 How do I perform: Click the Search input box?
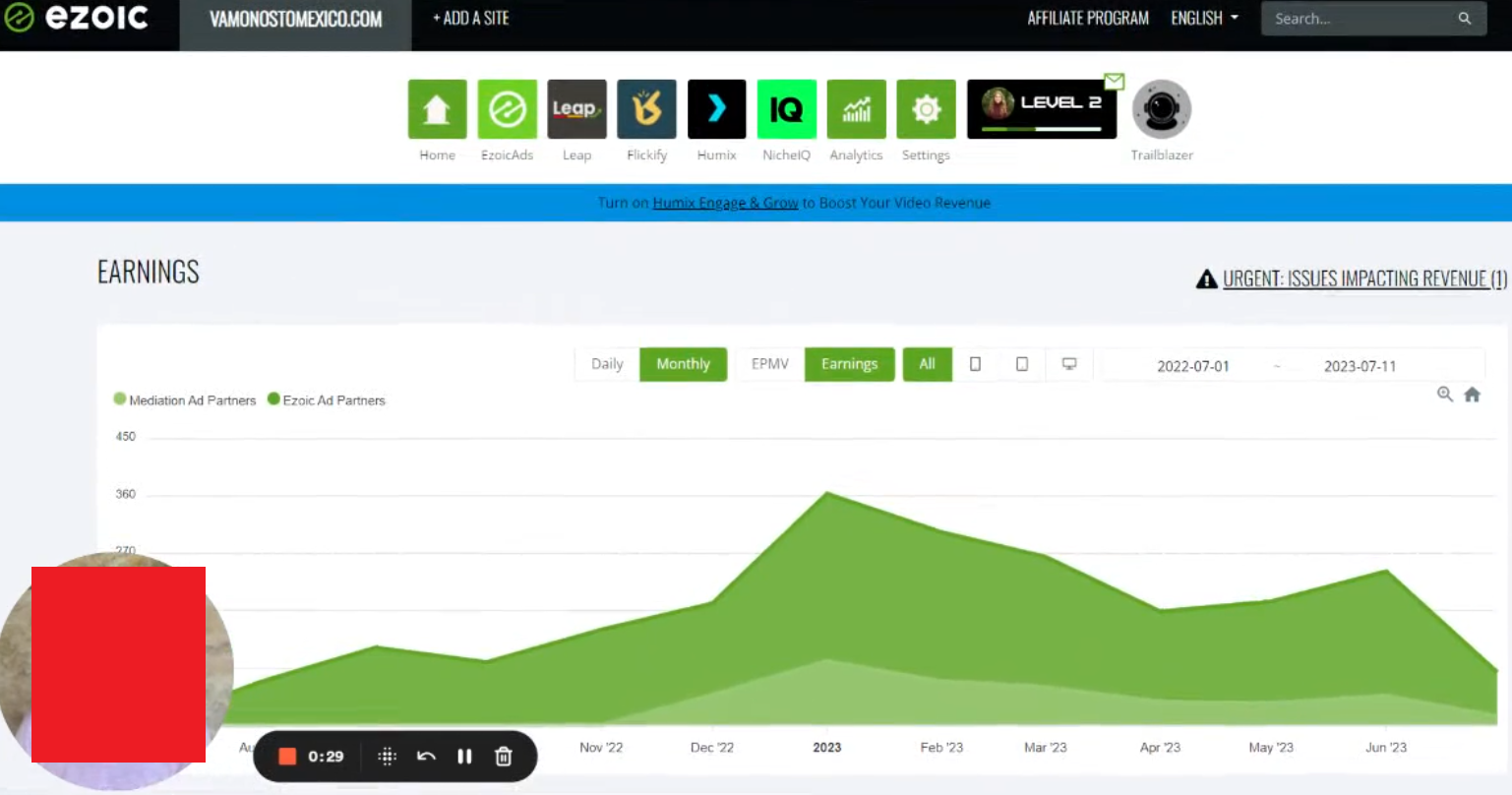[1373, 19]
